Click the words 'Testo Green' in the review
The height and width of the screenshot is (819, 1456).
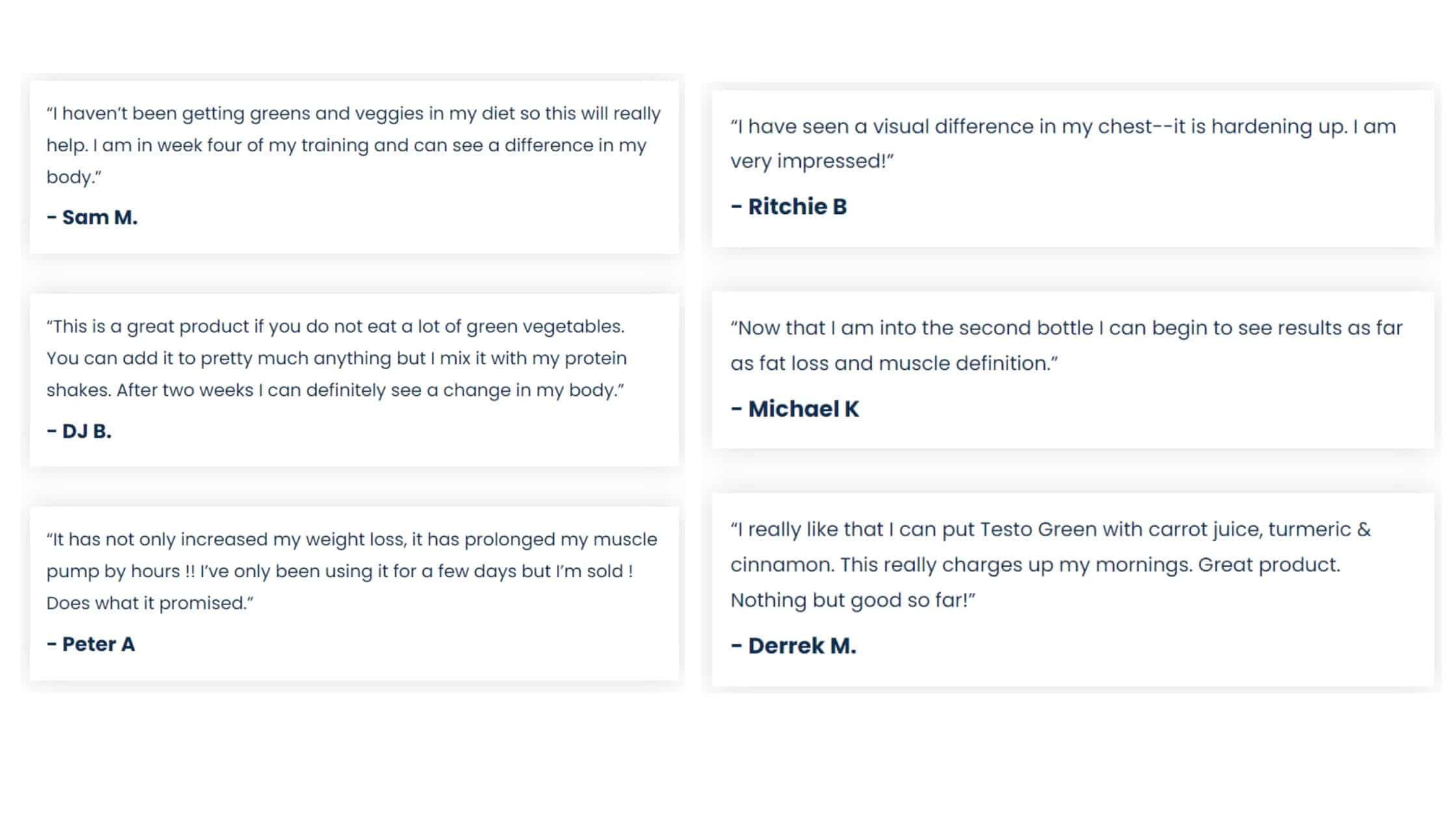click(1038, 530)
